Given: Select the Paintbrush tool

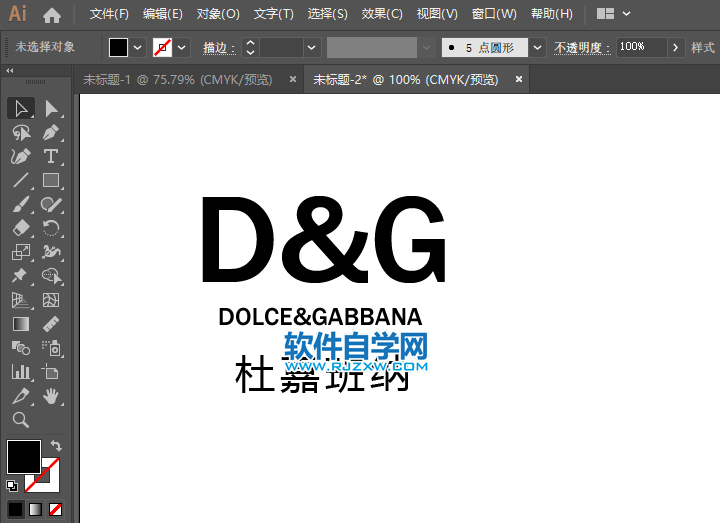Looking at the screenshot, I should (x=21, y=204).
